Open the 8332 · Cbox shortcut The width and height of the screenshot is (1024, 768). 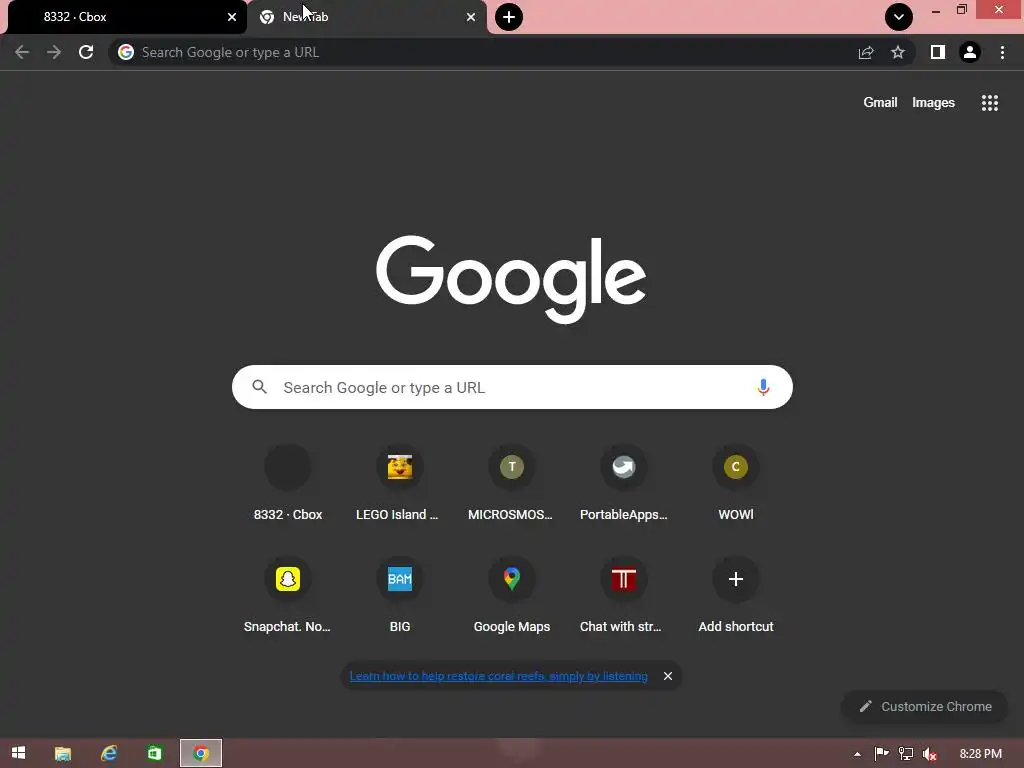[x=287, y=483]
